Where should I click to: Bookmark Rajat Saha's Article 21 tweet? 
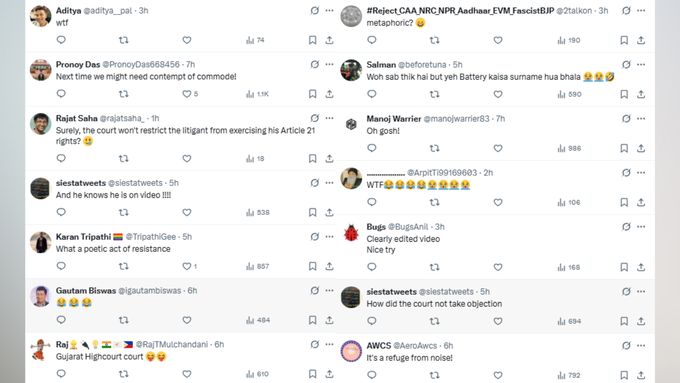pos(312,158)
